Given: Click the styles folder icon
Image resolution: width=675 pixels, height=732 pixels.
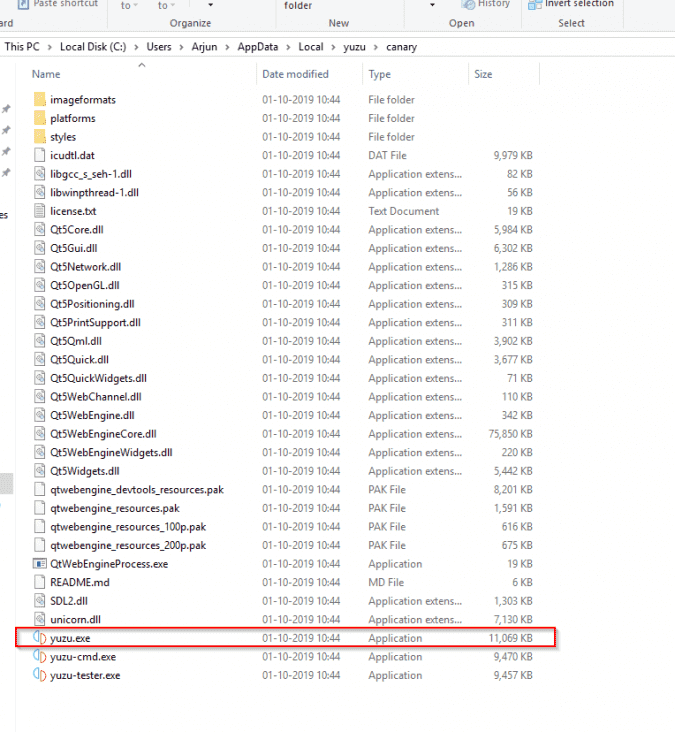Looking at the screenshot, I should pos(40,137).
